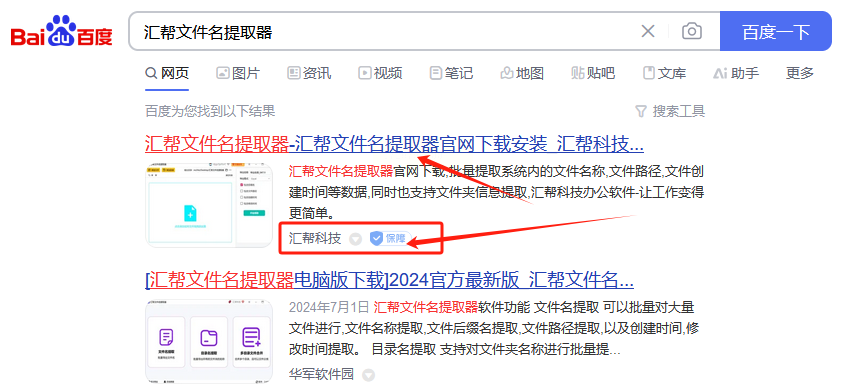Click the 百度为您找到以下结果 text
This screenshot has width=846, height=388.
(210, 111)
